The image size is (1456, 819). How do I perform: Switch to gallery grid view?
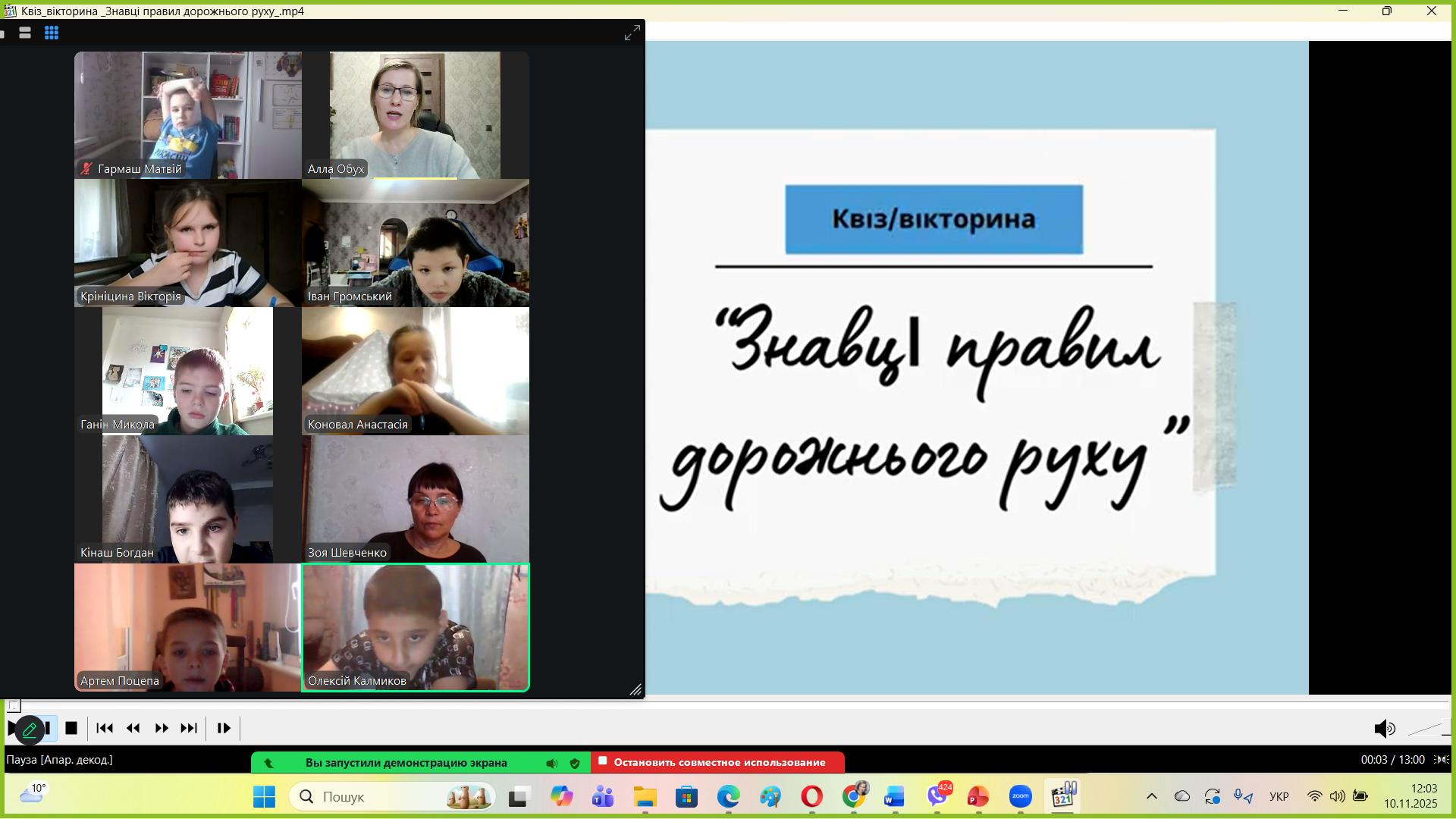(52, 33)
